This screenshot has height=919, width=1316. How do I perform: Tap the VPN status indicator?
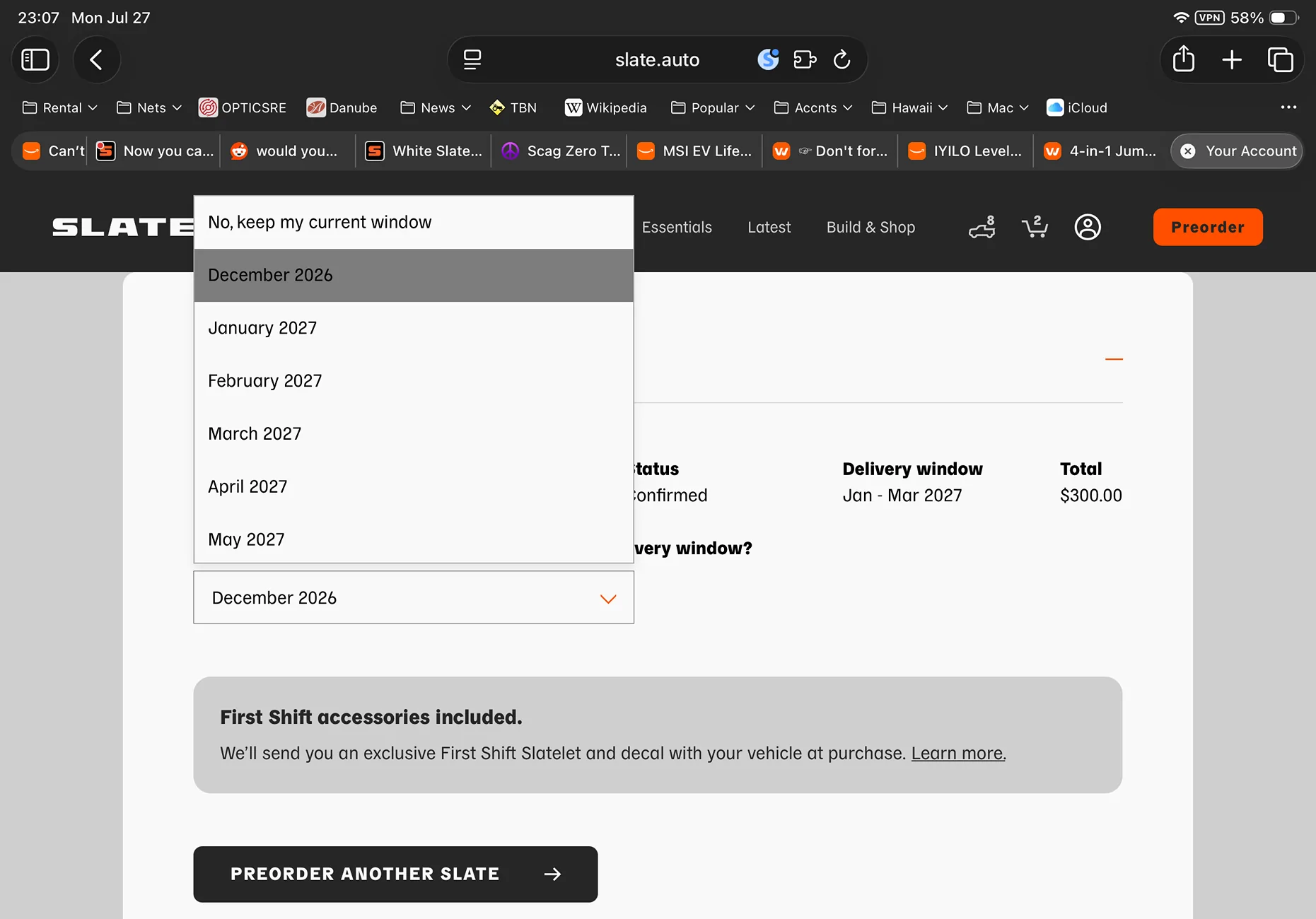[1210, 18]
